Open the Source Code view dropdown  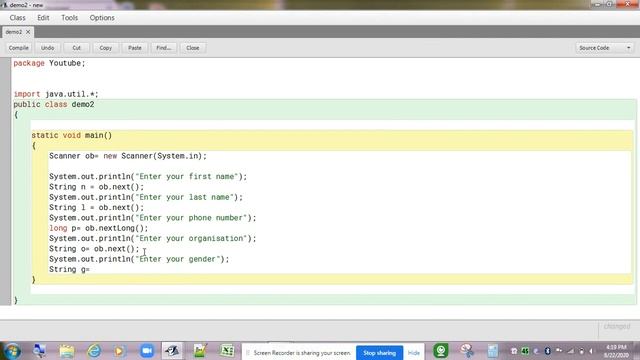pyautogui.click(x=604, y=48)
